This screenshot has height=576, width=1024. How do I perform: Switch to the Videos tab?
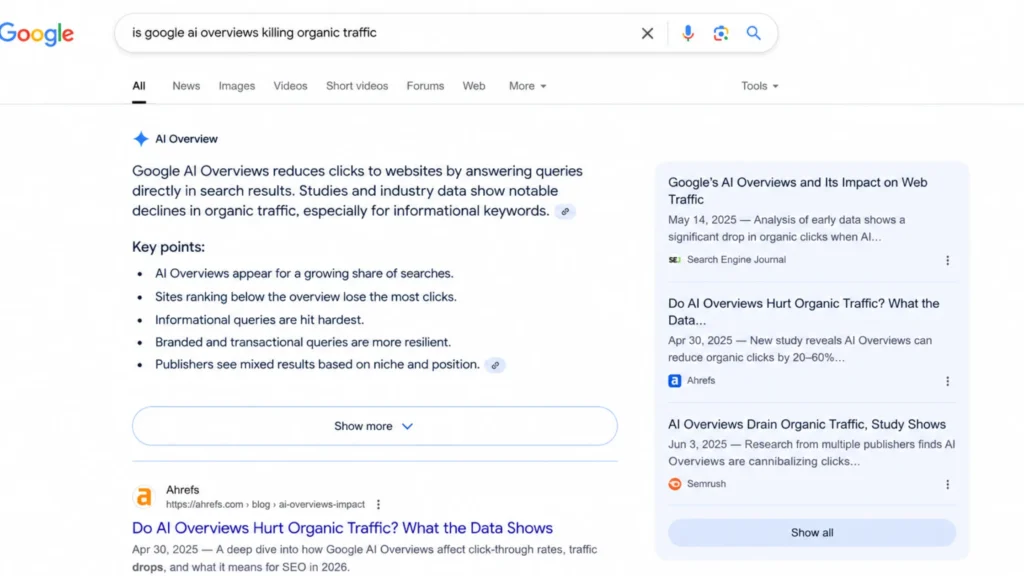[290, 86]
